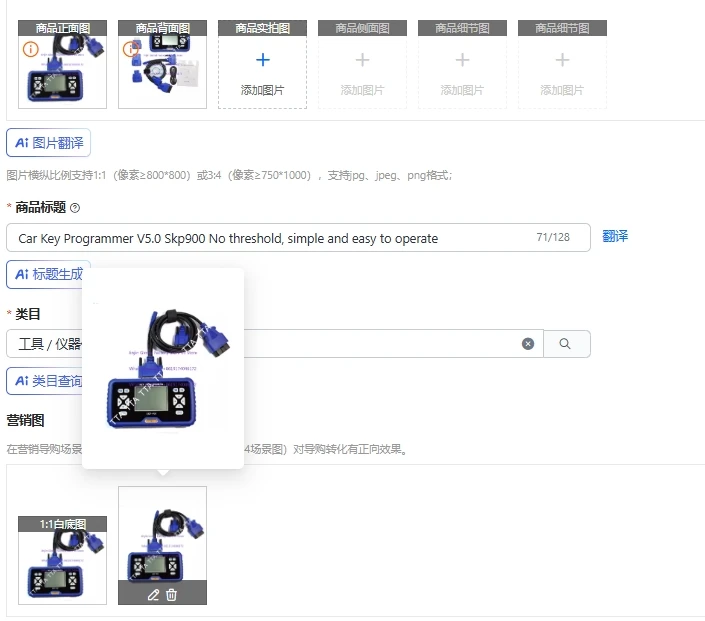
Task: Click the image ratio hint text line
Action: point(229,175)
